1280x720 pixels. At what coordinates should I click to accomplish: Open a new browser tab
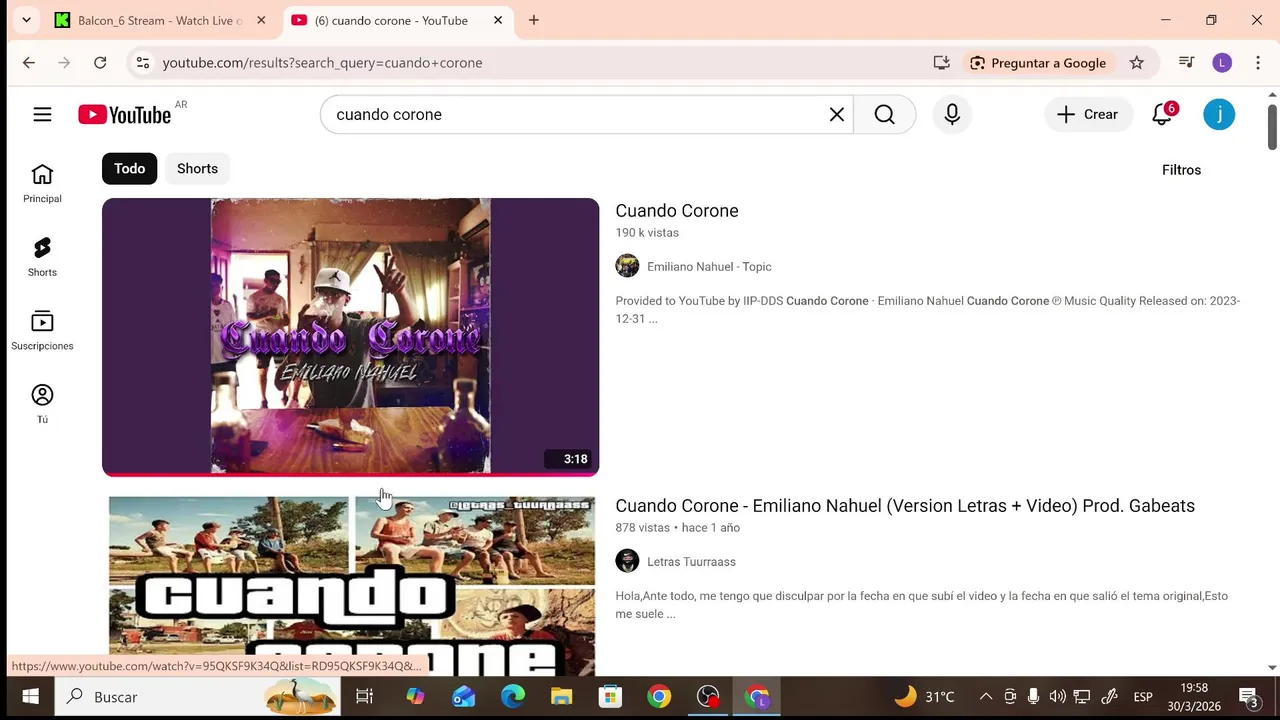point(534,20)
